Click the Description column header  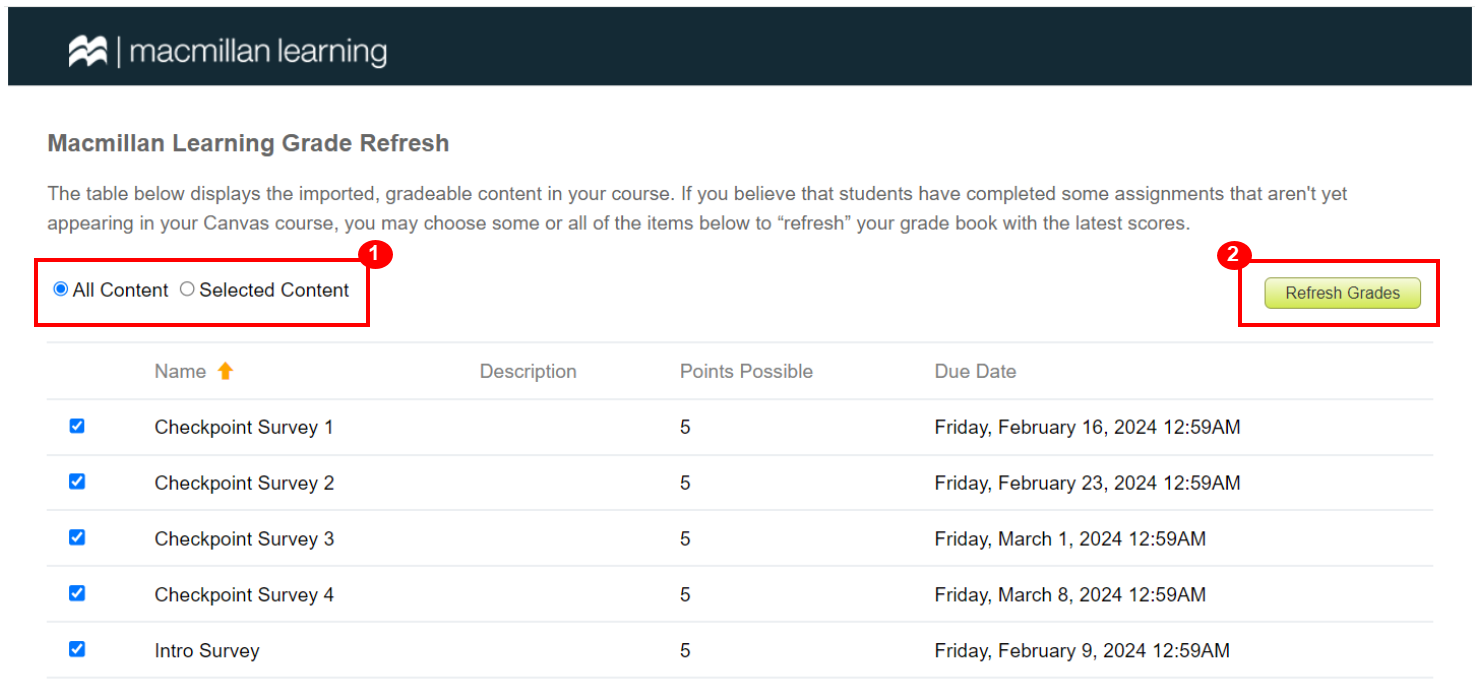point(528,371)
